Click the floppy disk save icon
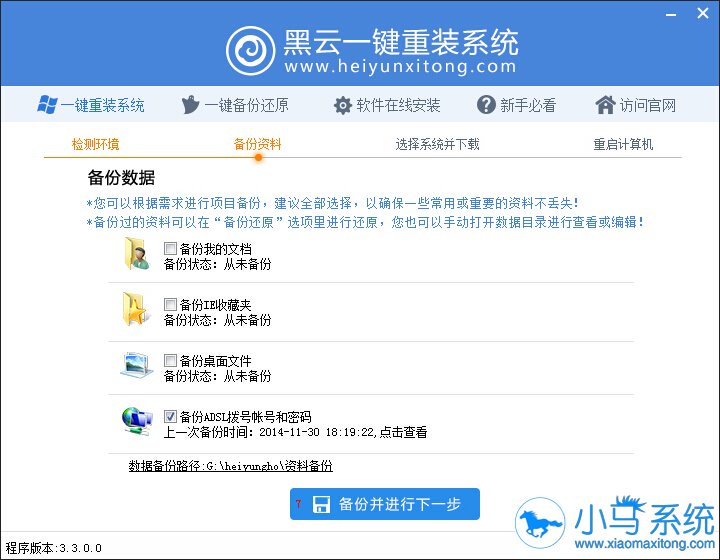The image size is (720, 560). click(321, 504)
